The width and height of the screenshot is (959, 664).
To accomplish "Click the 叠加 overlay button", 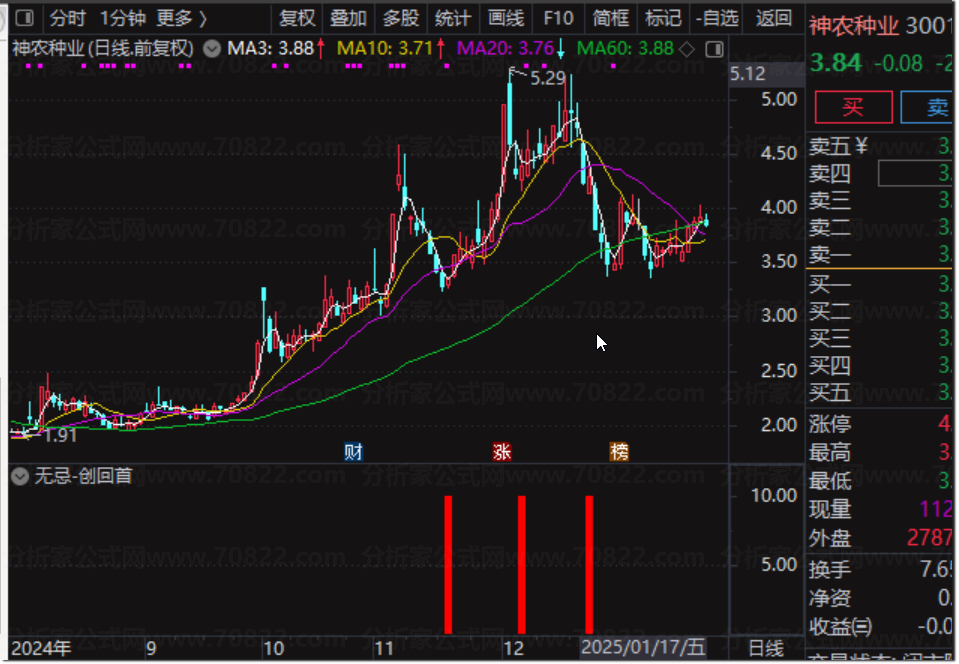I will [x=348, y=18].
